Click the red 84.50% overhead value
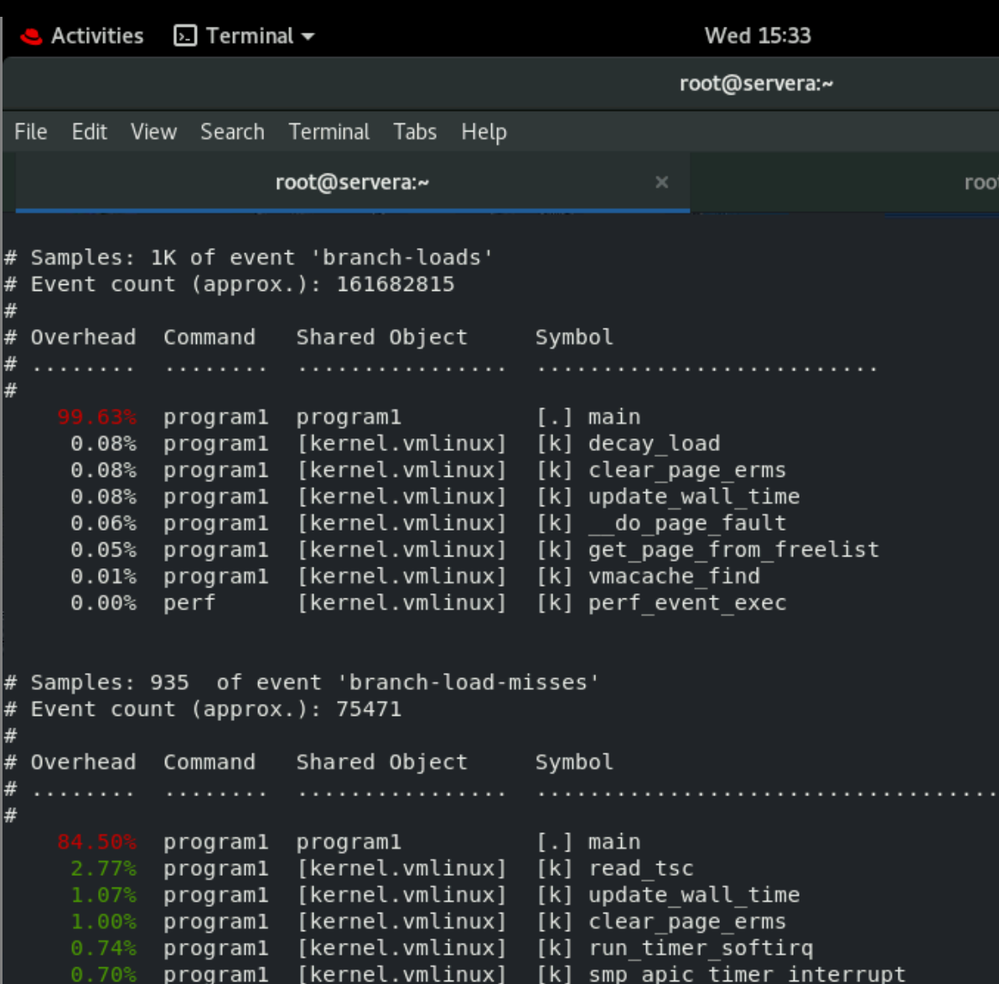This screenshot has height=984, width=999. pyautogui.click(x=97, y=842)
